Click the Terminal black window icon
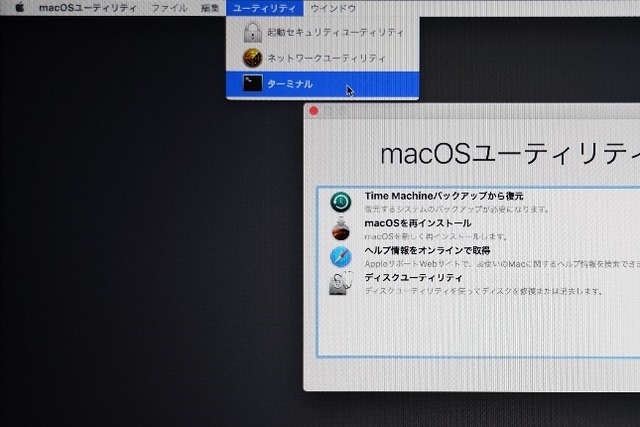 coord(253,83)
